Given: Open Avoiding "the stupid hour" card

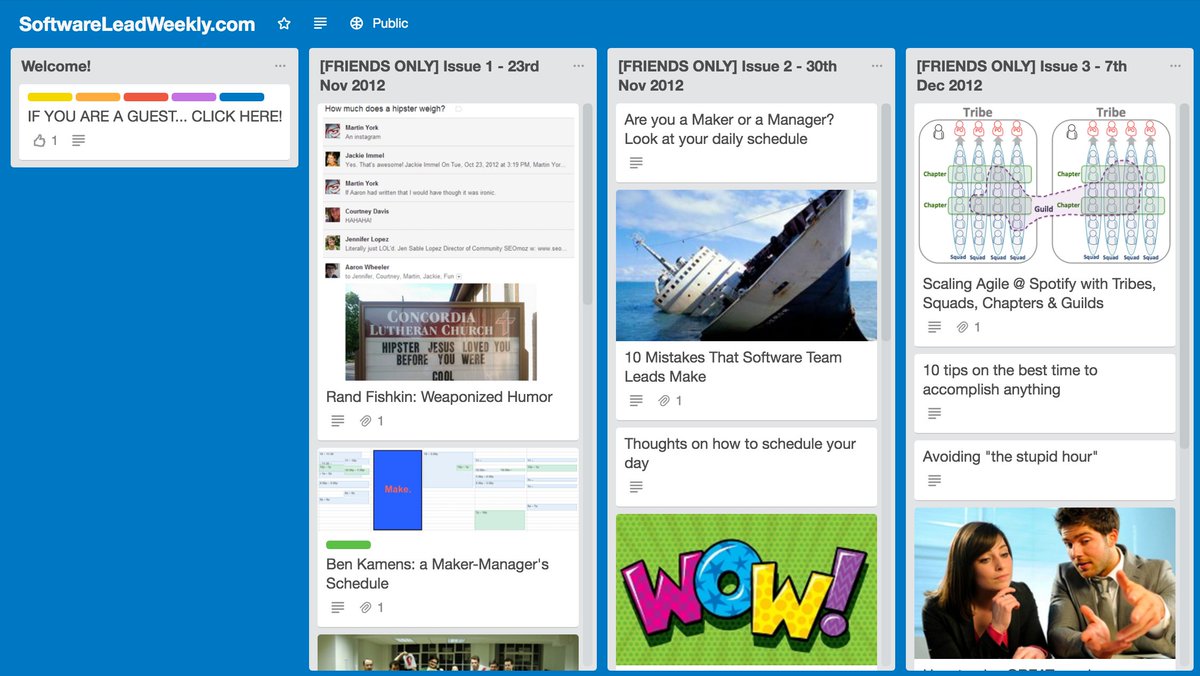Looking at the screenshot, I should [1010, 457].
